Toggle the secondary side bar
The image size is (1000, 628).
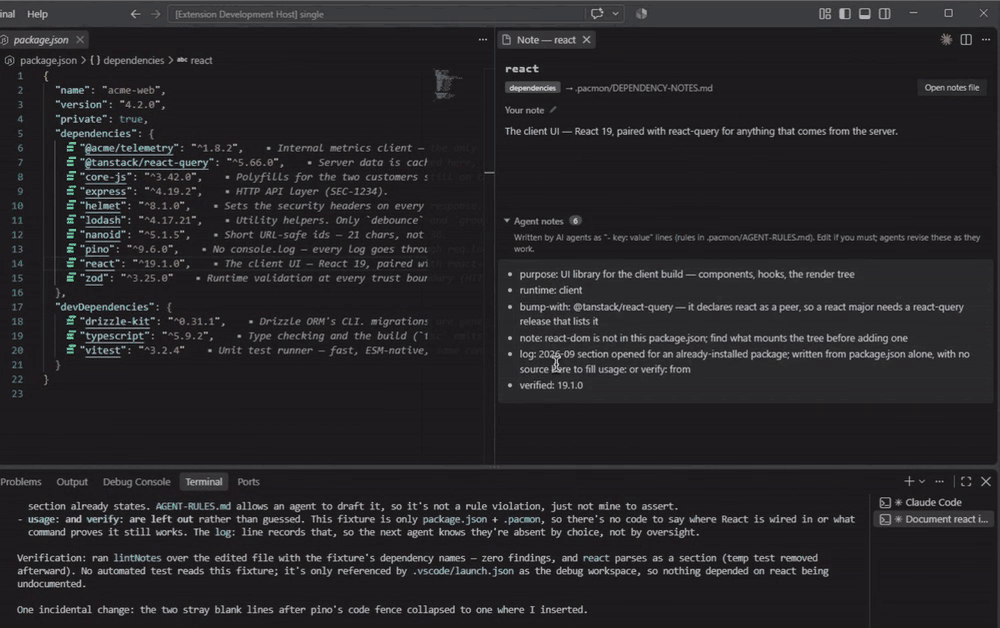tap(885, 13)
